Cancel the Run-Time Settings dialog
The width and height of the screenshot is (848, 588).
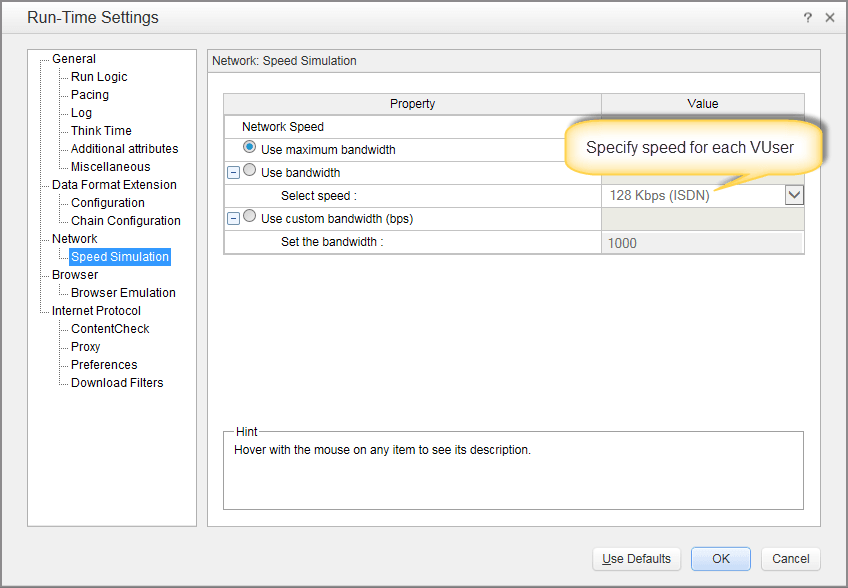click(790, 559)
